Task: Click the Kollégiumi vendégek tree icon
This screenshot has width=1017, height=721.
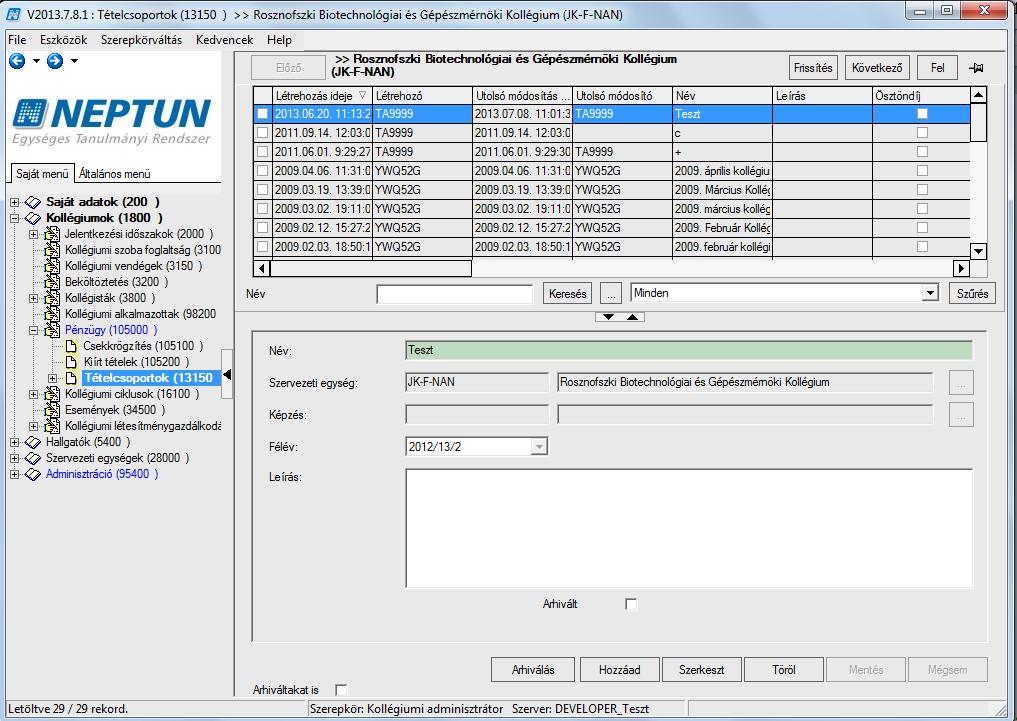Action: pyautogui.click(x=52, y=266)
